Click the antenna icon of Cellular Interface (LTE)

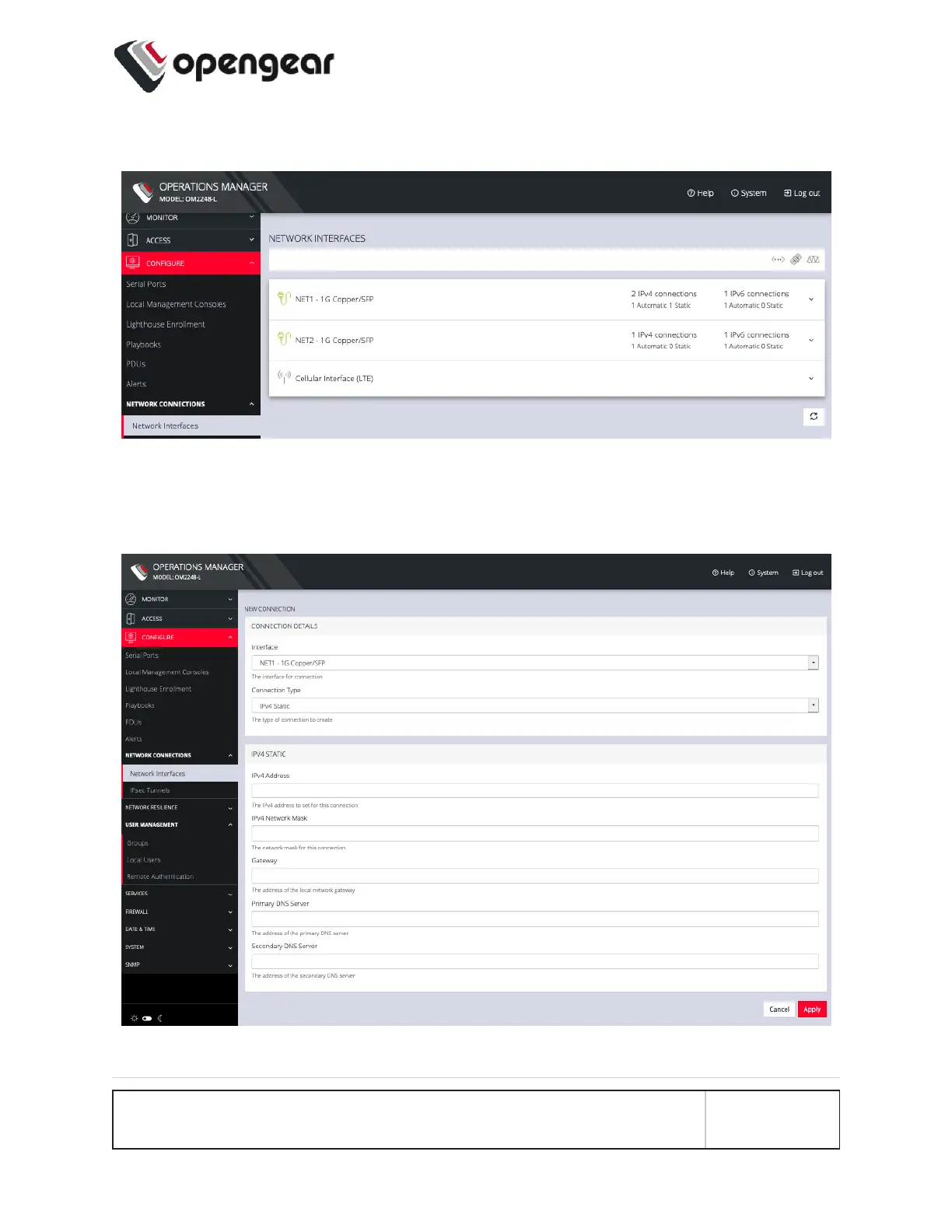tap(284, 377)
